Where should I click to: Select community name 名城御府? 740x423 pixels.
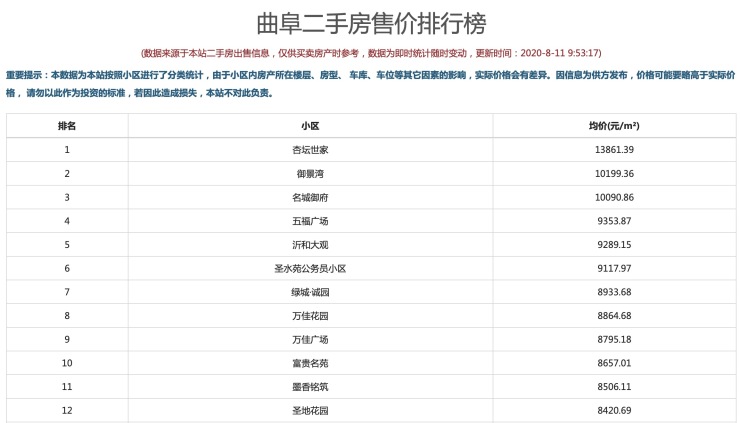coord(310,197)
